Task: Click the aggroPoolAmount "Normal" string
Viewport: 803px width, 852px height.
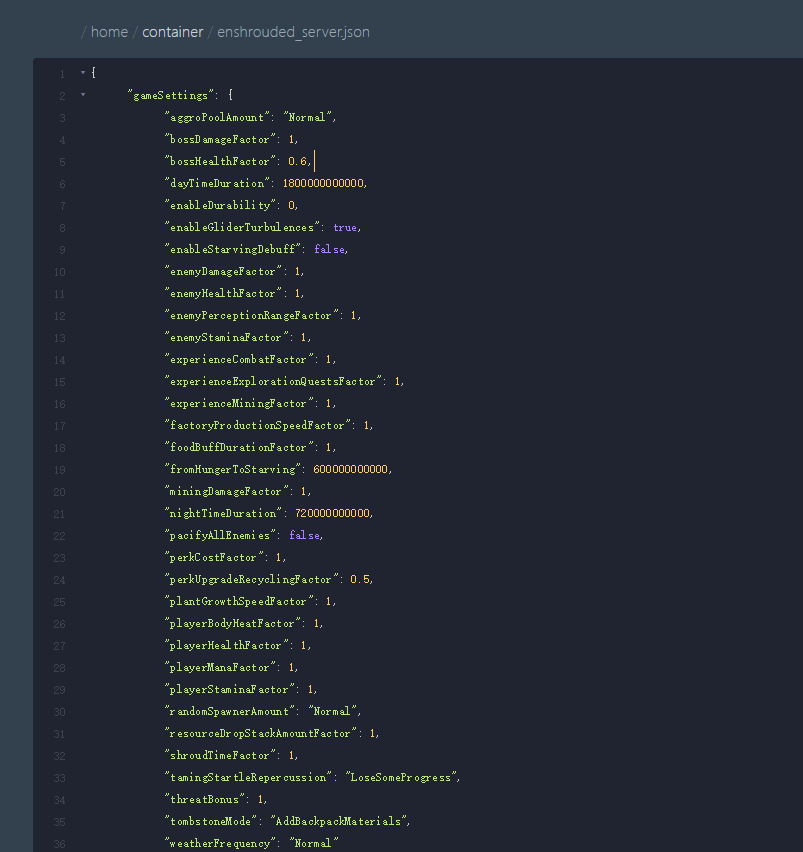Action: click(x=307, y=118)
